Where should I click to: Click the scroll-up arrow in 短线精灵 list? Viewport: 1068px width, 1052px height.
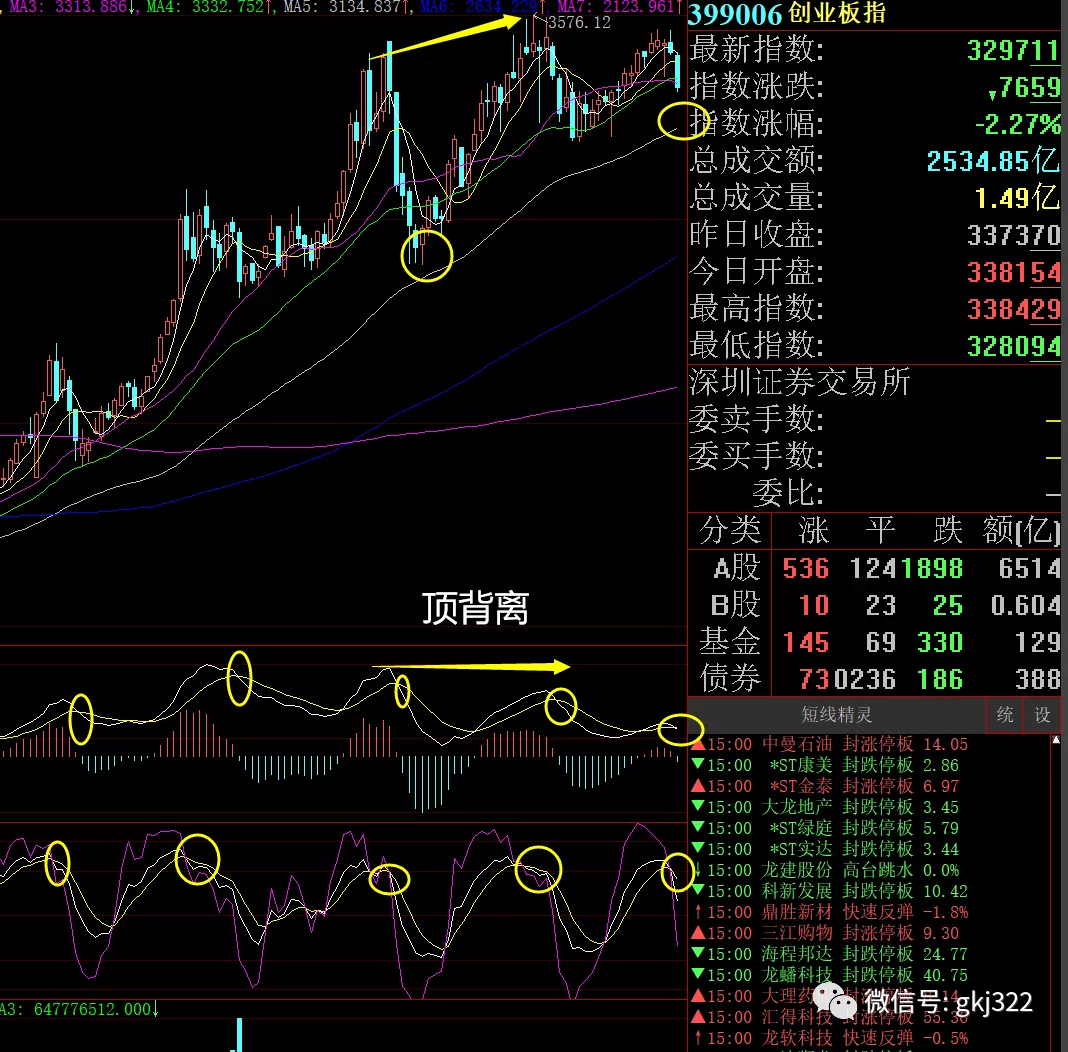tap(1057, 740)
